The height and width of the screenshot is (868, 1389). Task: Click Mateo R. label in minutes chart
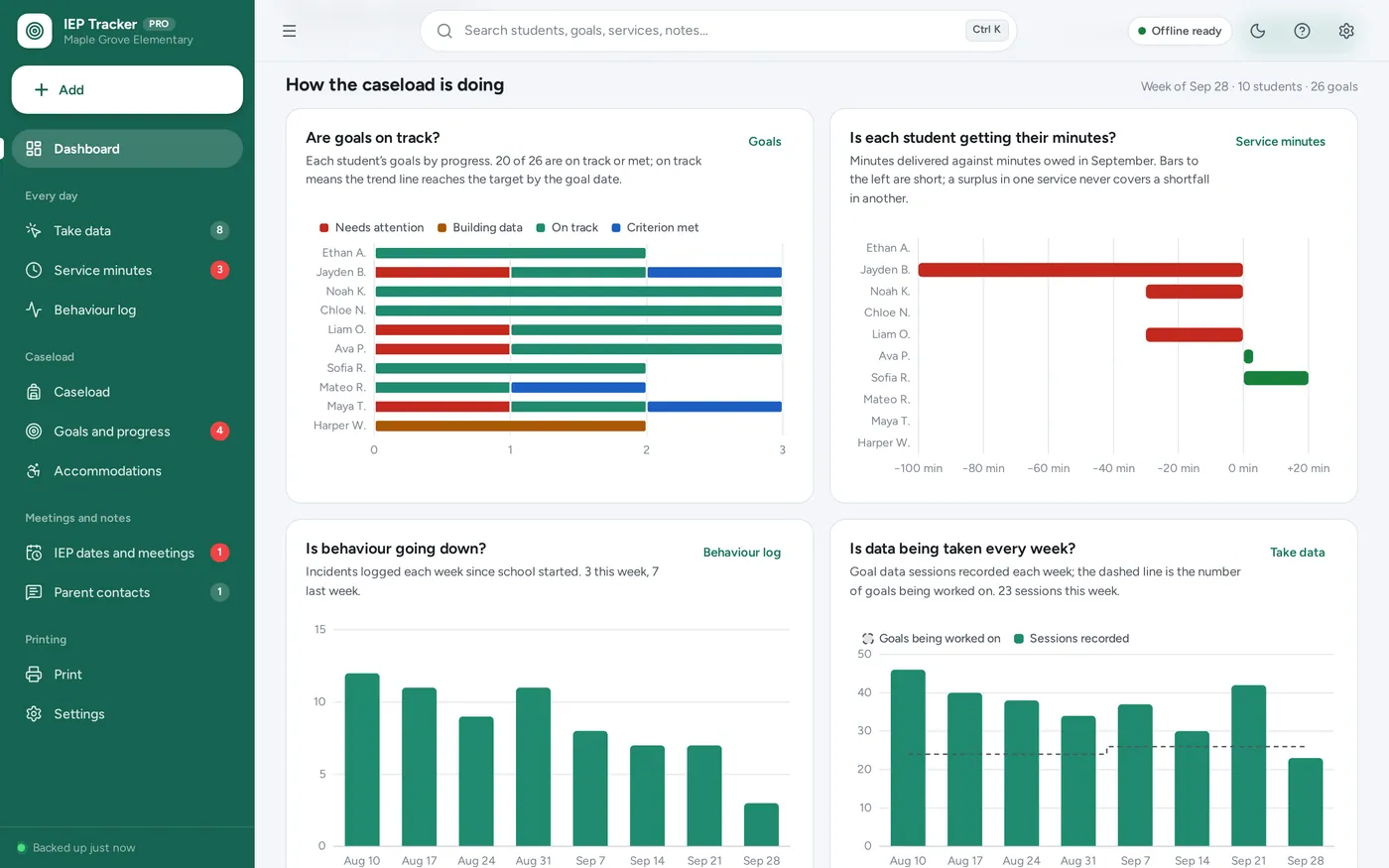point(886,400)
